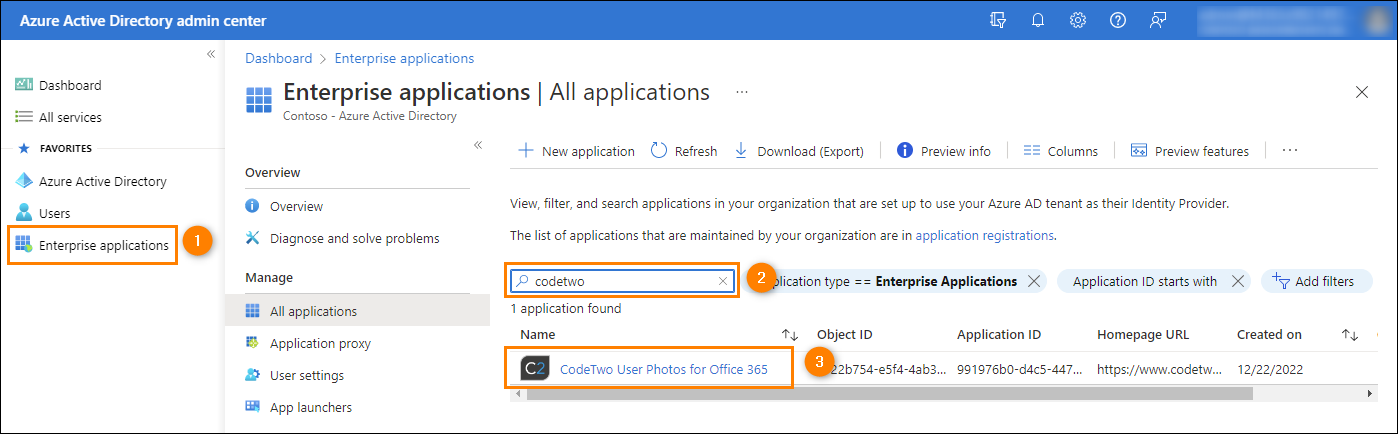Screen dimensions: 1398x434
Task: Click the Enterprise applications grid icon in title
Action: coord(259,100)
